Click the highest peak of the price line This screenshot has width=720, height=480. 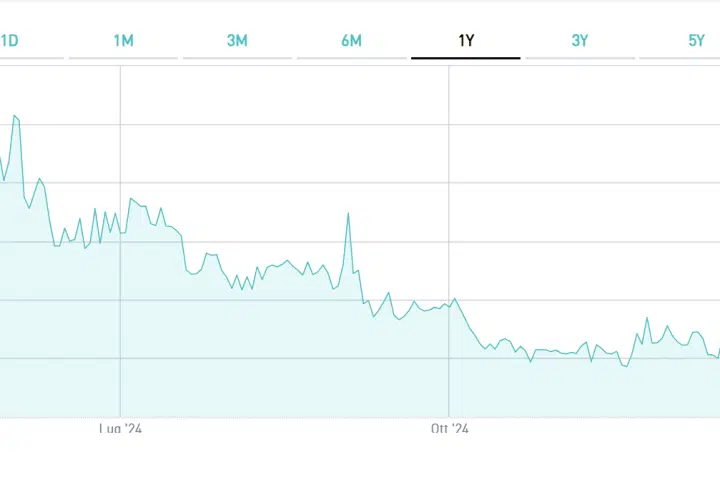tap(14, 116)
